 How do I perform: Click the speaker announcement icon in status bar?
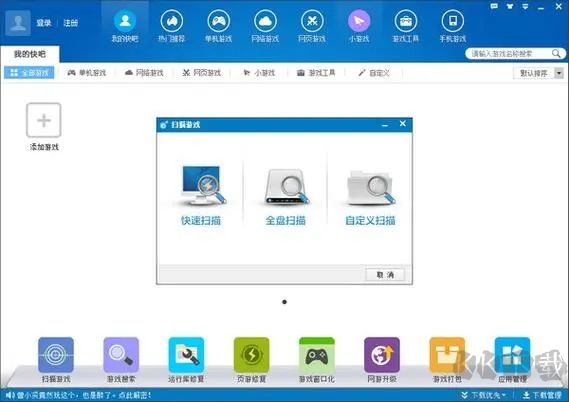click(10, 395)
